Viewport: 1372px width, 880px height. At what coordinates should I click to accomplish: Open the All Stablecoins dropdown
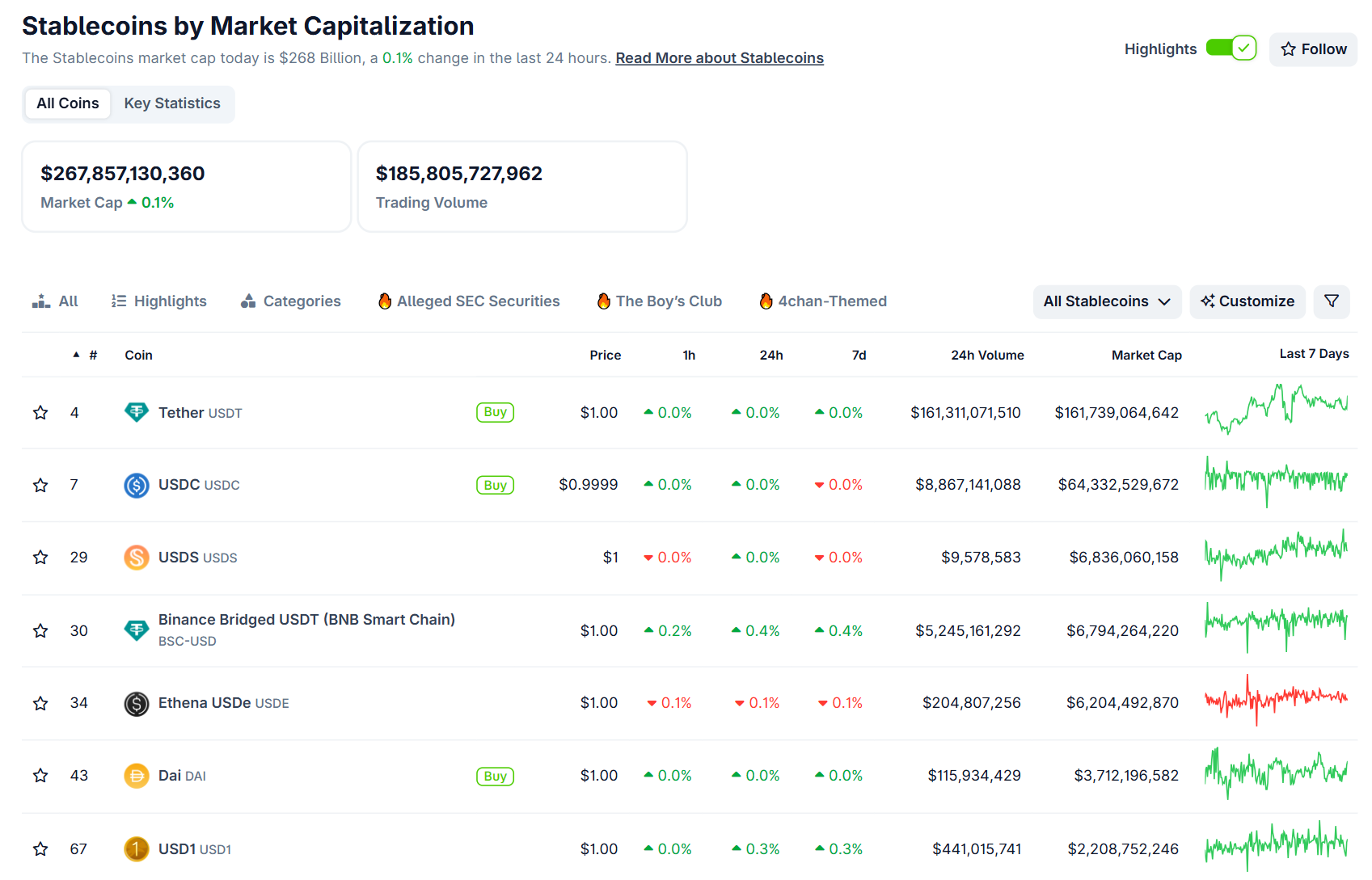tap(1107, 301)
